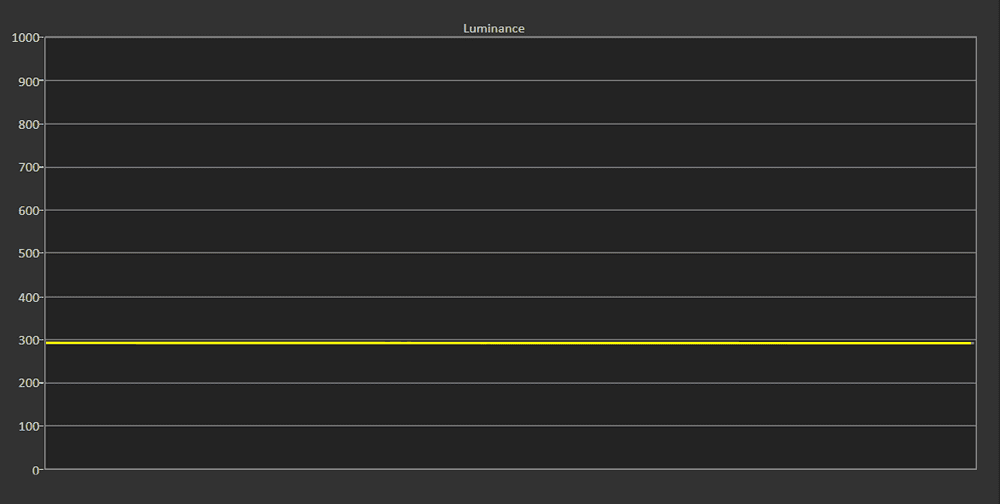Click the yellow luminance line
Screen dimensions: 1000x504
point(509,343)
